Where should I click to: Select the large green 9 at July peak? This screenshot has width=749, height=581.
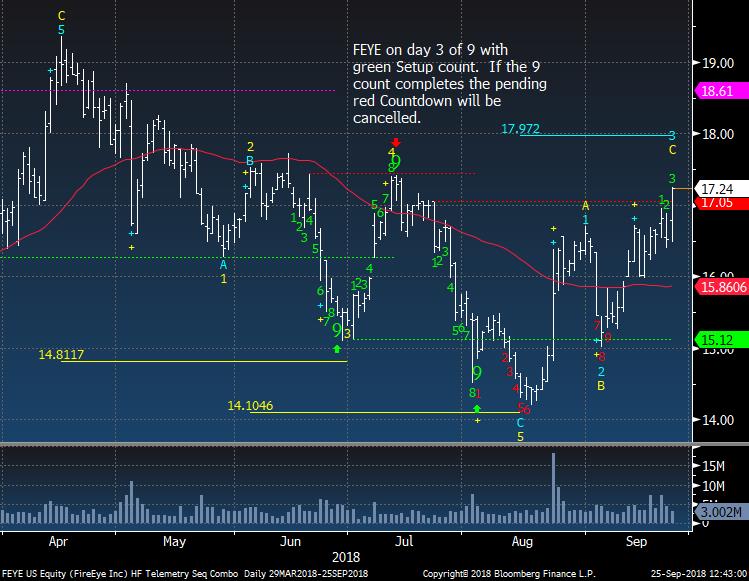pos(396,161)
